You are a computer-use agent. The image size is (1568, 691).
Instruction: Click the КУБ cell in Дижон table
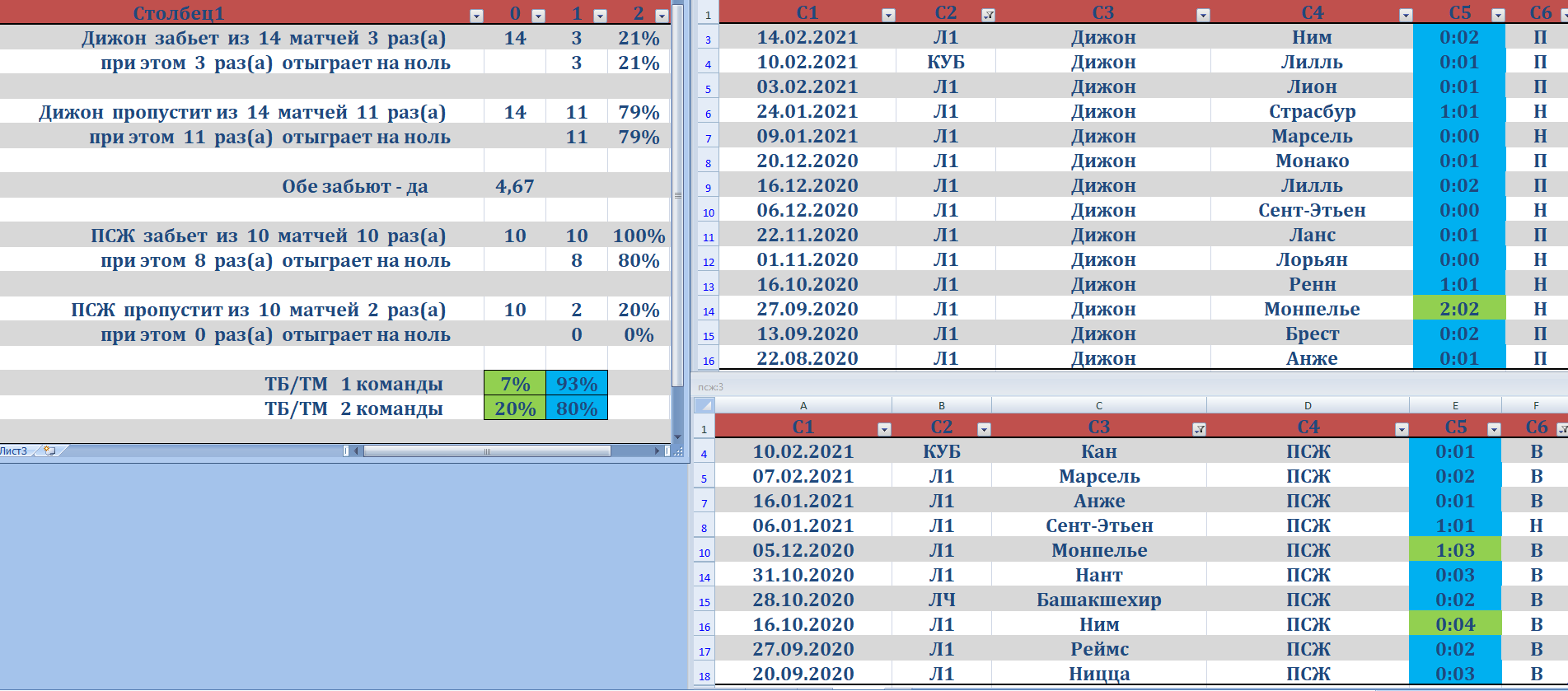point(946,62)
